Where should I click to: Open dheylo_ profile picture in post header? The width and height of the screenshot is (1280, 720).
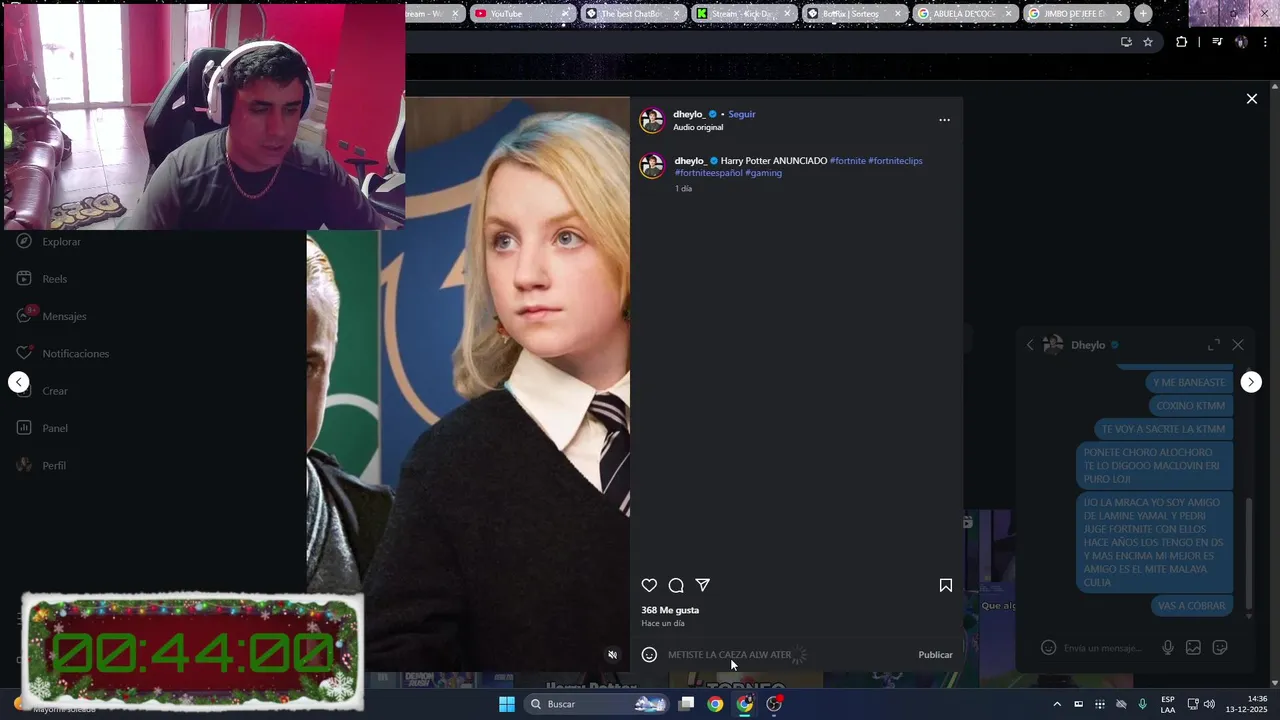pos(652,120)
